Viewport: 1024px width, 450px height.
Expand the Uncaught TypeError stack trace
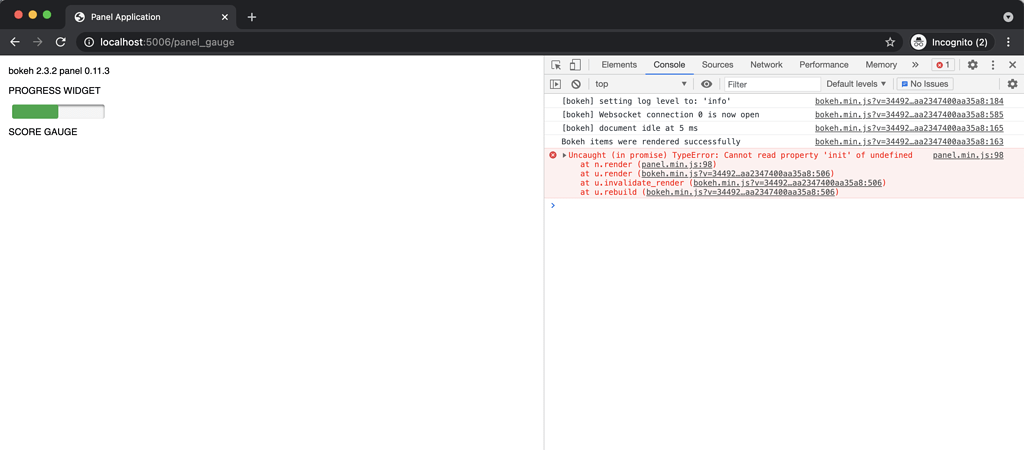565,155
